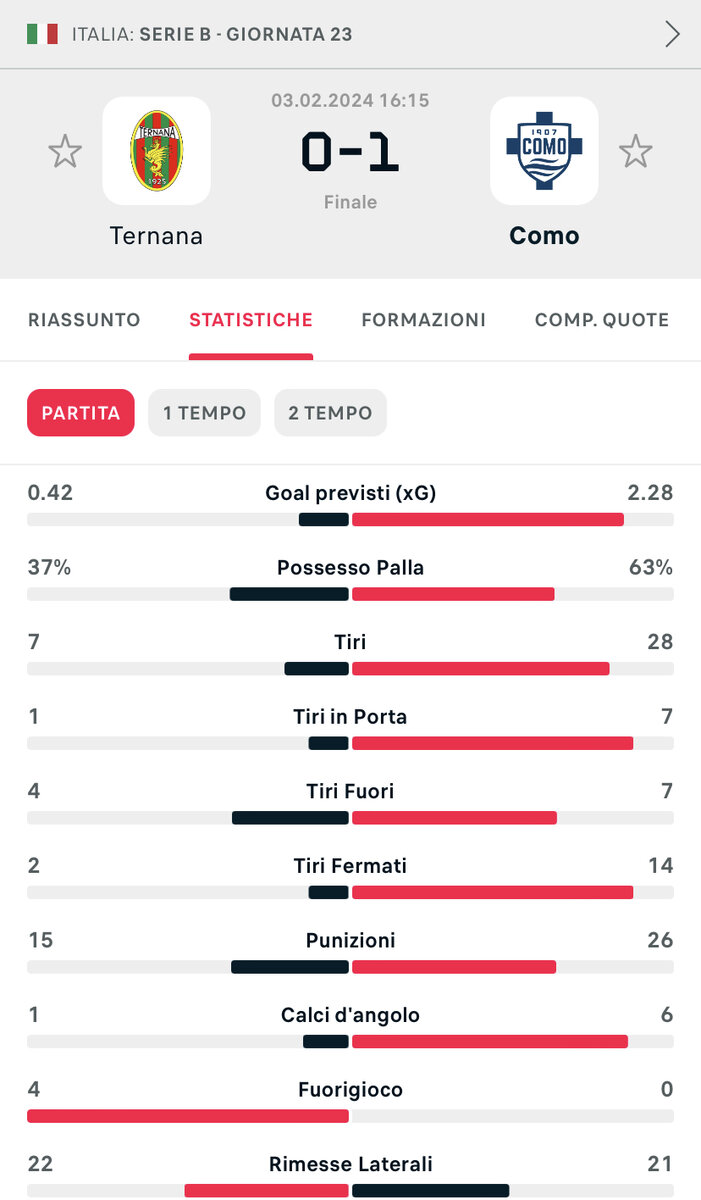
Task: Show 2 Tempo statistics
Action: tap(330, 413)
